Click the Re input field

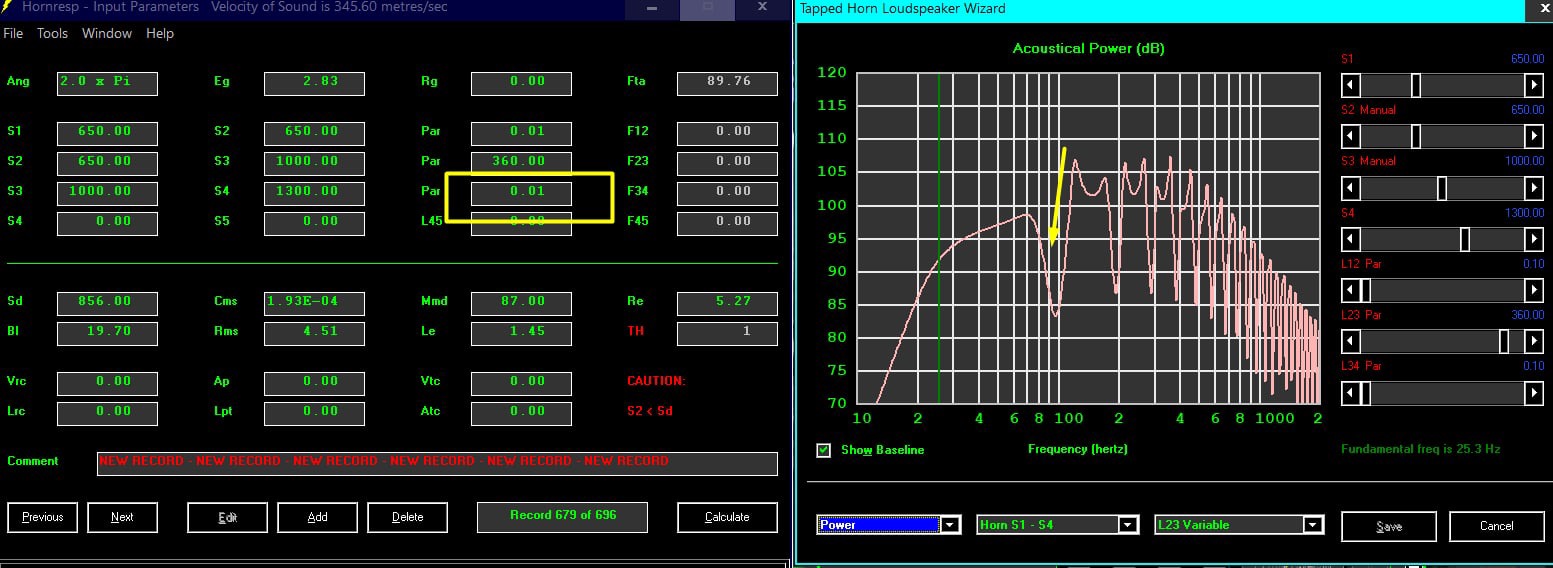tap(727, 302)
